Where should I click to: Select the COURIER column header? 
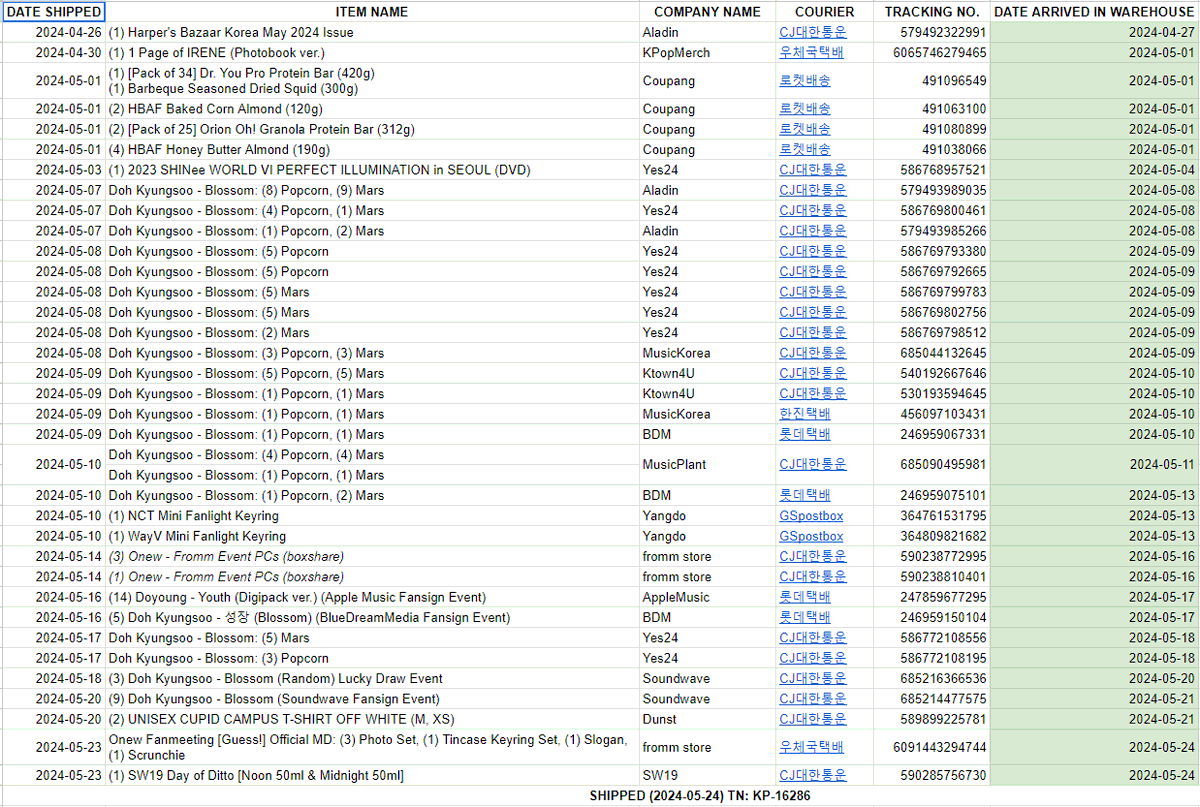pyautogui.click(x=825, y=12)
